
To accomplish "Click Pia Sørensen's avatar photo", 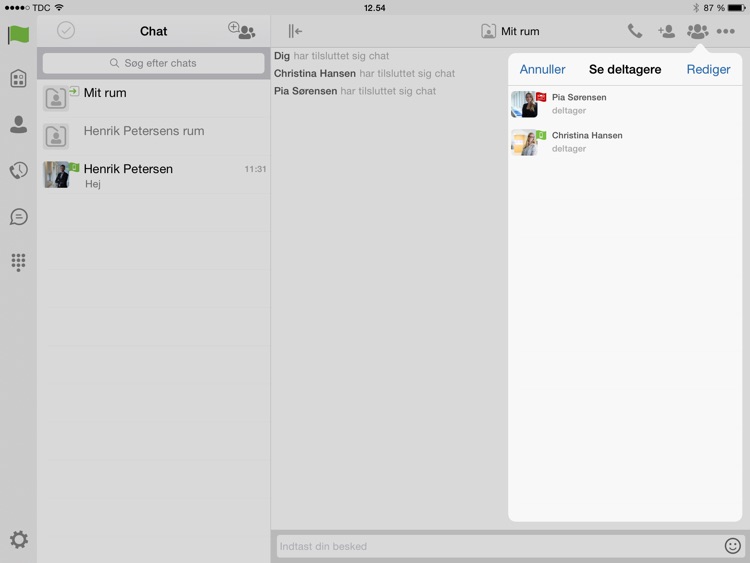I will [524, 104].
